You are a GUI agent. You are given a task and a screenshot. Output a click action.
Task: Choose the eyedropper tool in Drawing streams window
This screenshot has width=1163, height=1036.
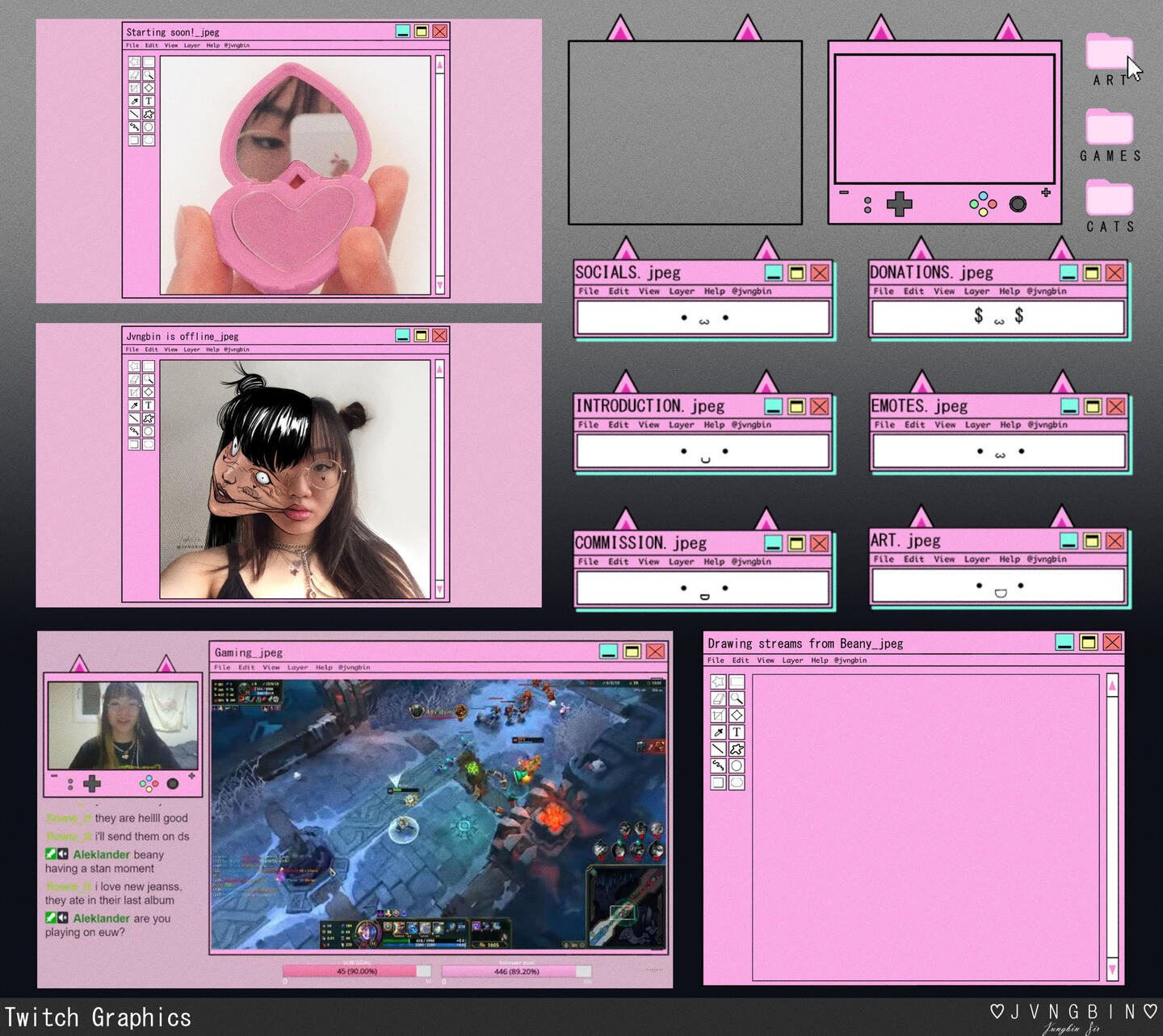coord(718,732)
